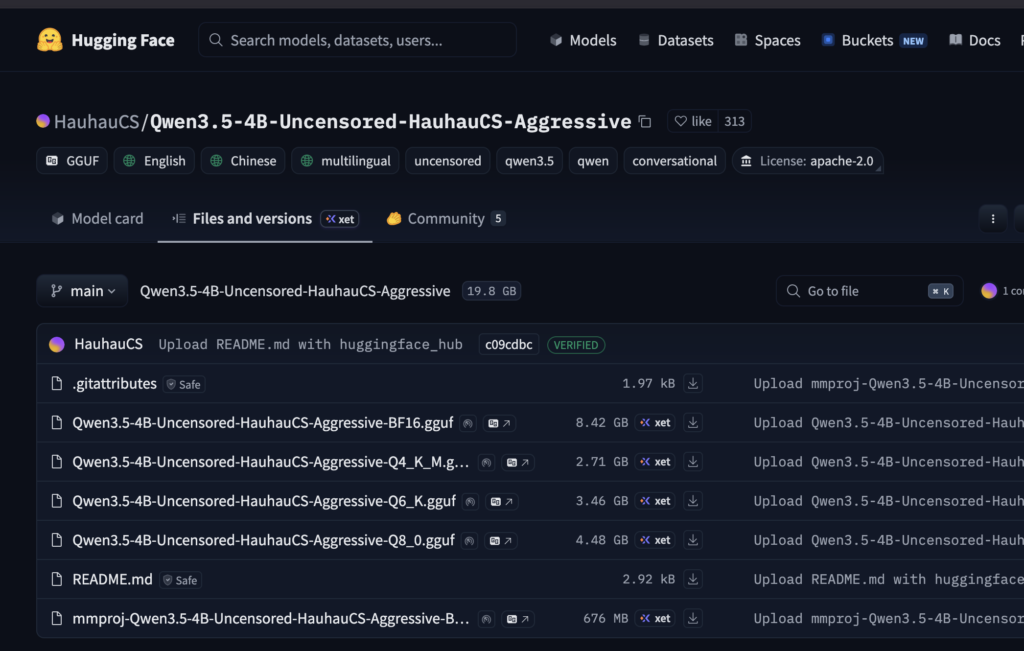Screen dimensions: 1024x651
Task: Click the pickle-scan icon beside the Q4_K_M file
Action: [x=485, y=462]
